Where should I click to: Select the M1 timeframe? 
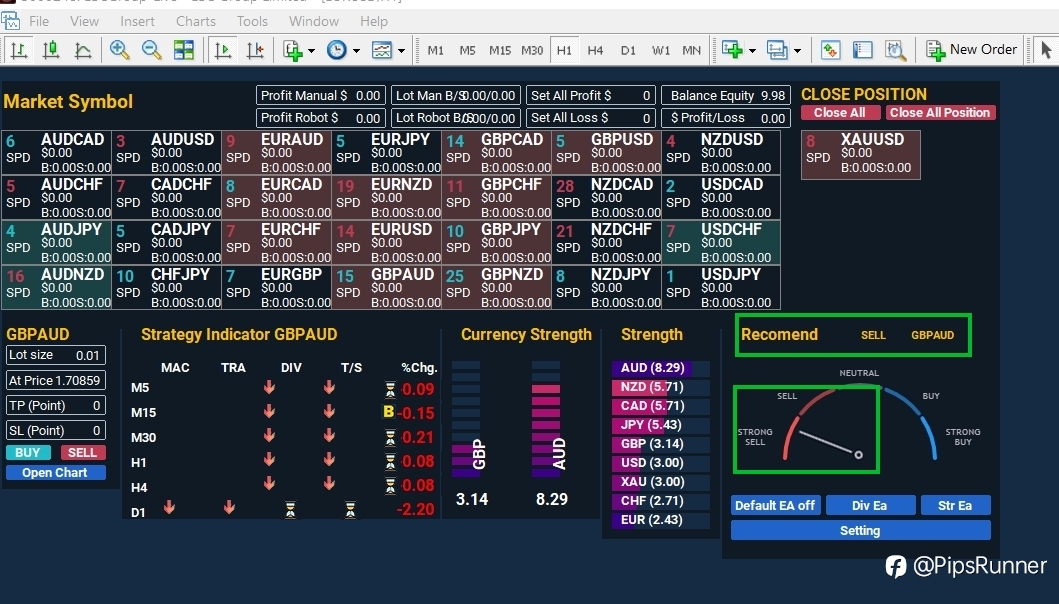pyautogui.click(x=436, y=51)
